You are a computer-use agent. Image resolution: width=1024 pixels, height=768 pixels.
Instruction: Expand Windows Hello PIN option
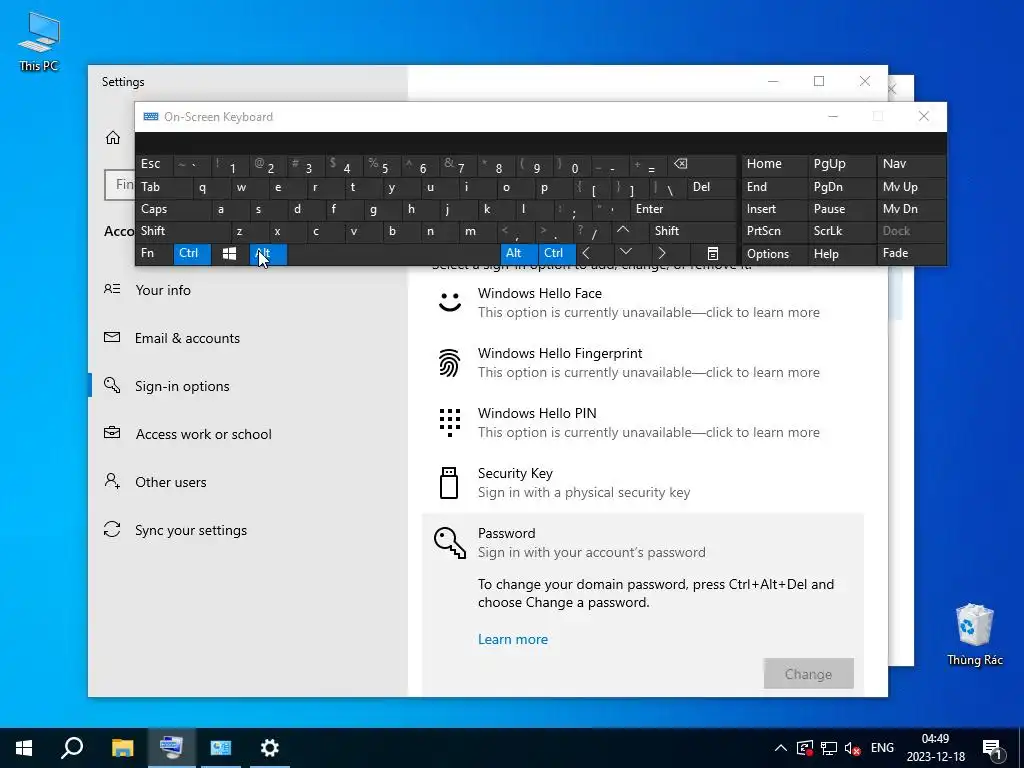coord(643,423)
